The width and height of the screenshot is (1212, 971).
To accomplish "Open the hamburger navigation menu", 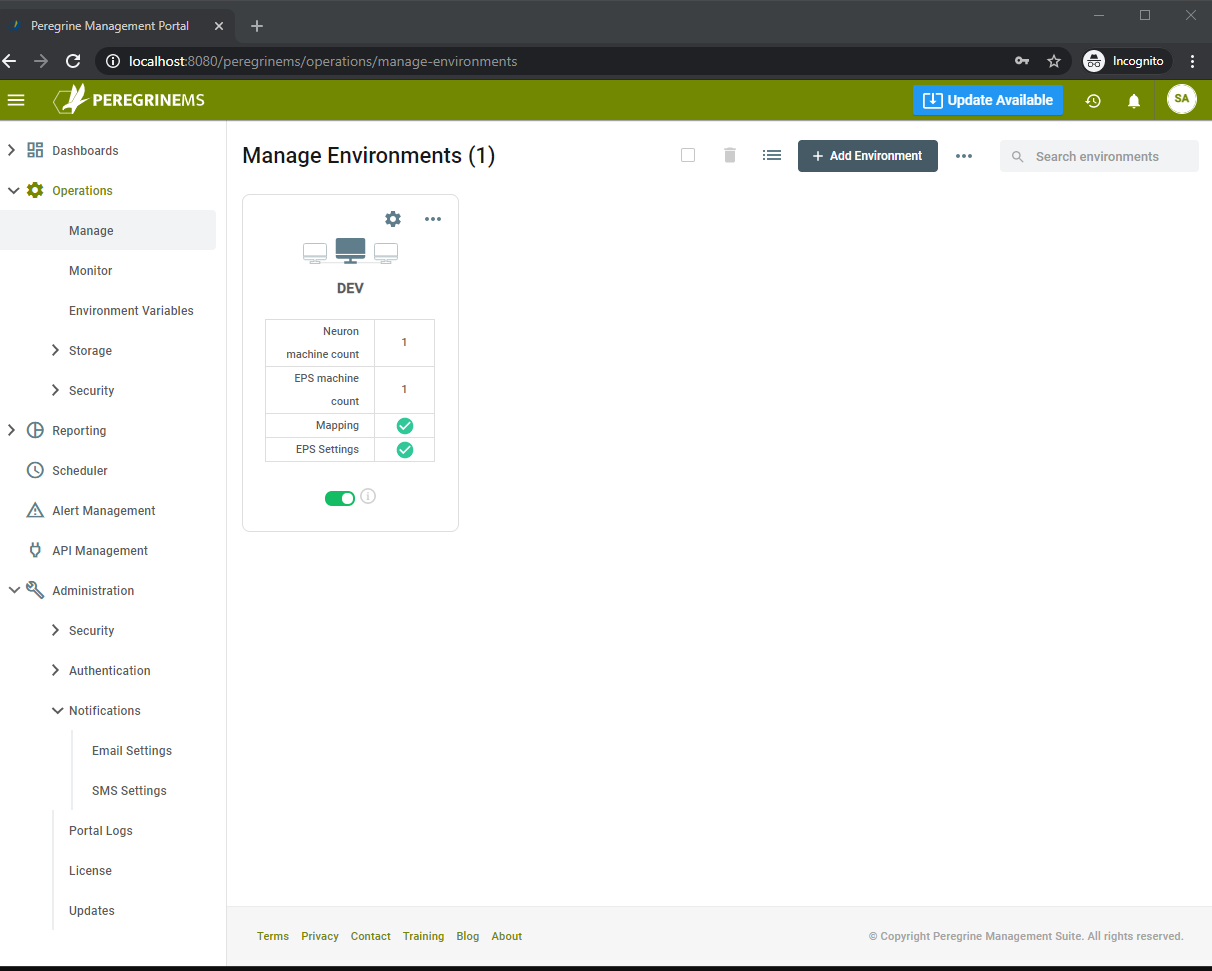I will coord(16,100).
